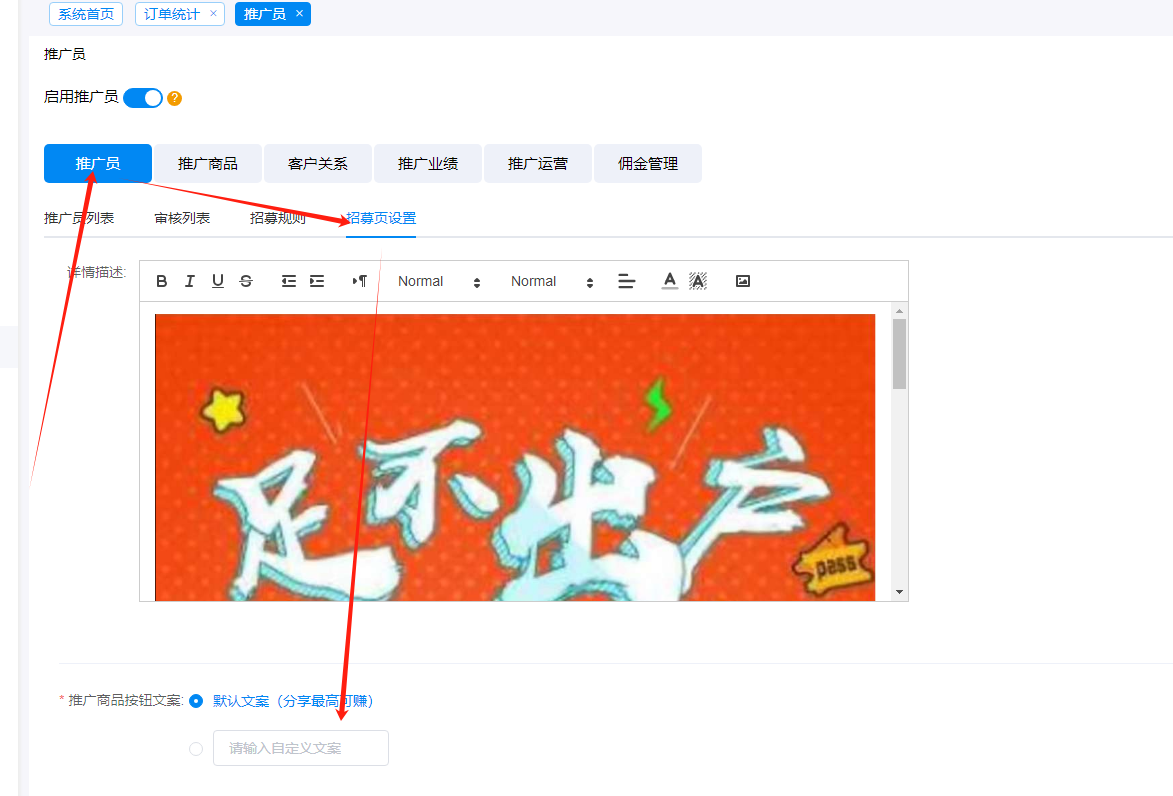
Task: Increase indent with the indent icon
Action: coord(317,281)
